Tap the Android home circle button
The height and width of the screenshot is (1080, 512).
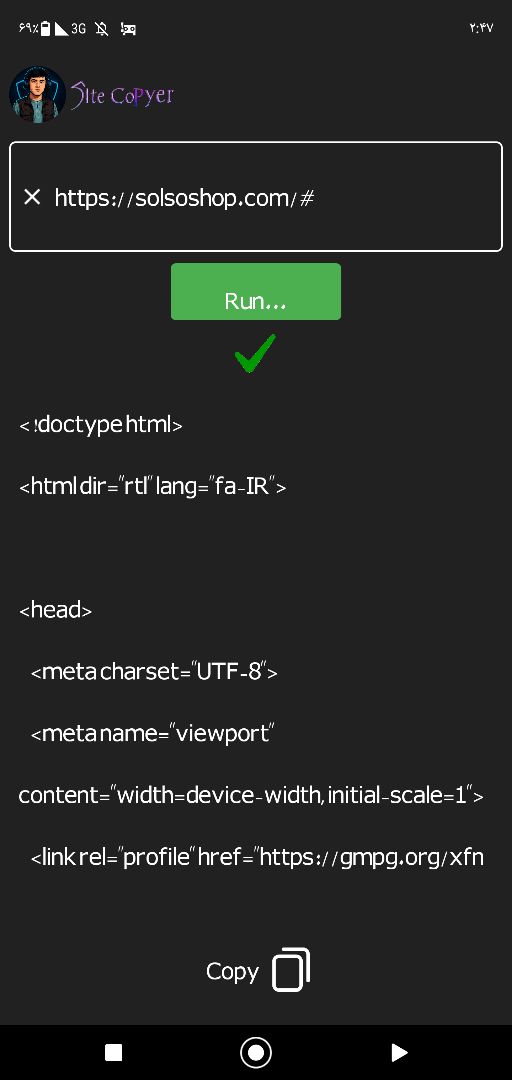tap(256, 1052)
